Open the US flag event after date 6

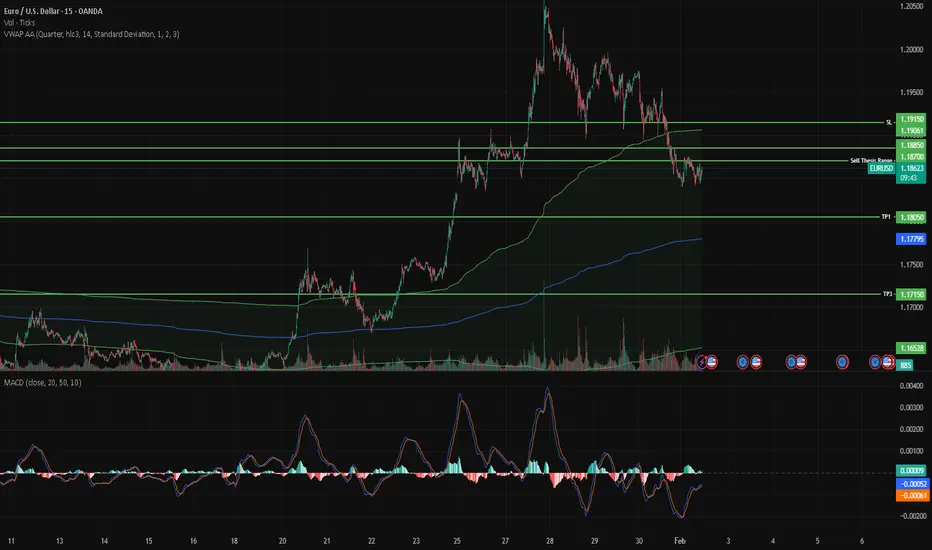[887, 362]
